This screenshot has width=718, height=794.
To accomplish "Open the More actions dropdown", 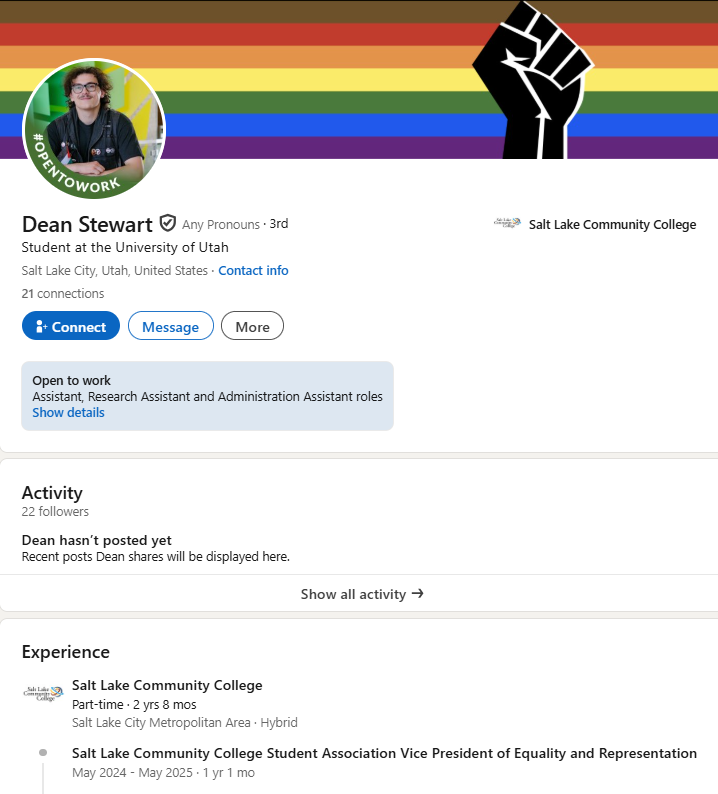I will coord(252,327).
